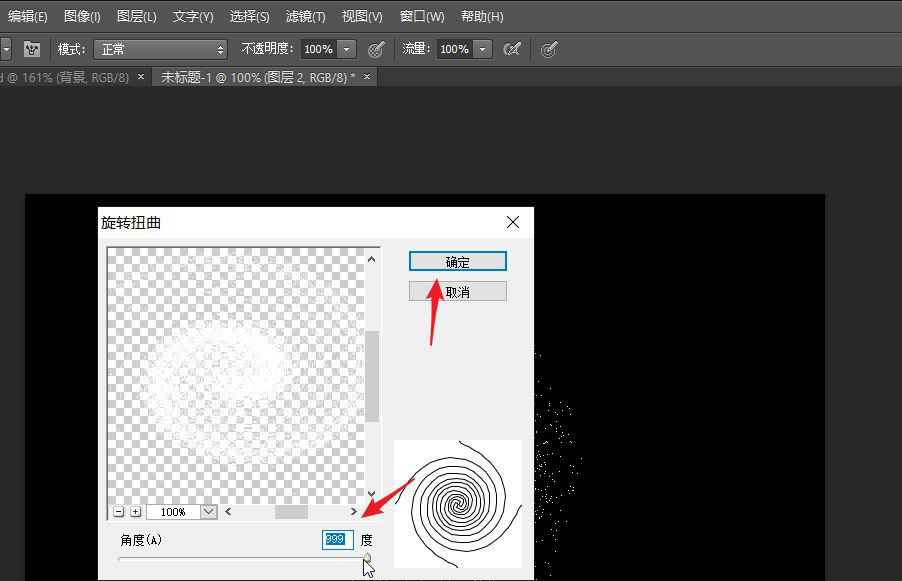
Task: Click the 角度(A) label
Action: (x=141, y=540)
